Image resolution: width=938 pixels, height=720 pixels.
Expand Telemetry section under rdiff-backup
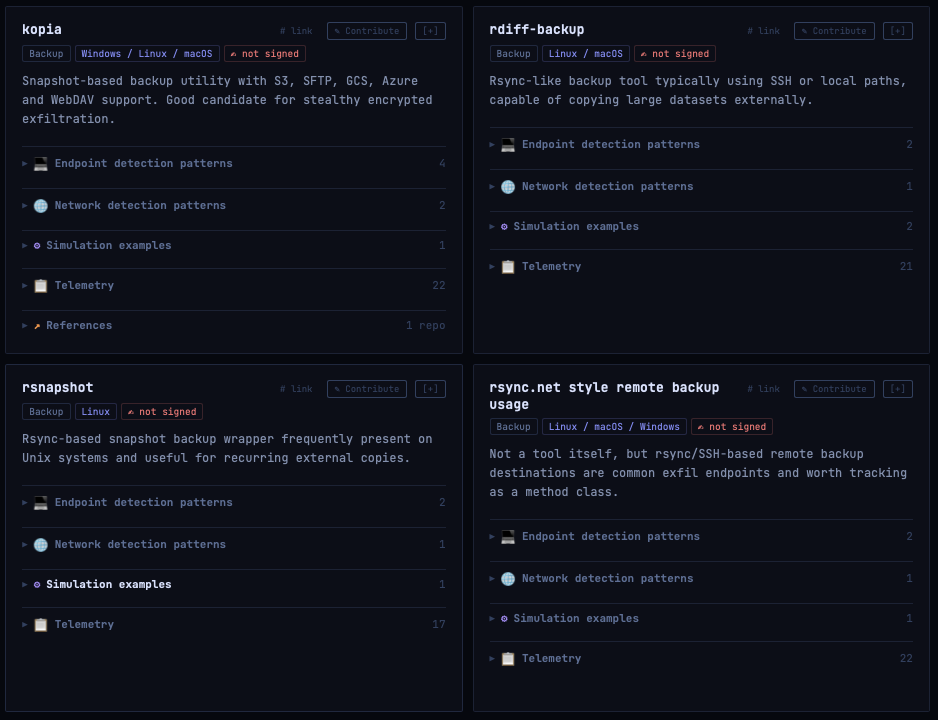point(551,267)
